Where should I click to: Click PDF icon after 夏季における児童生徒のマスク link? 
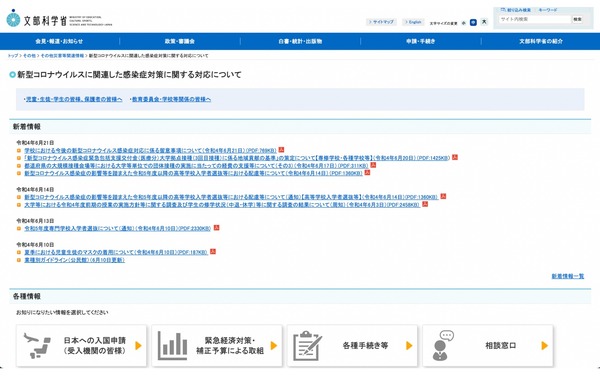point(213,252)
